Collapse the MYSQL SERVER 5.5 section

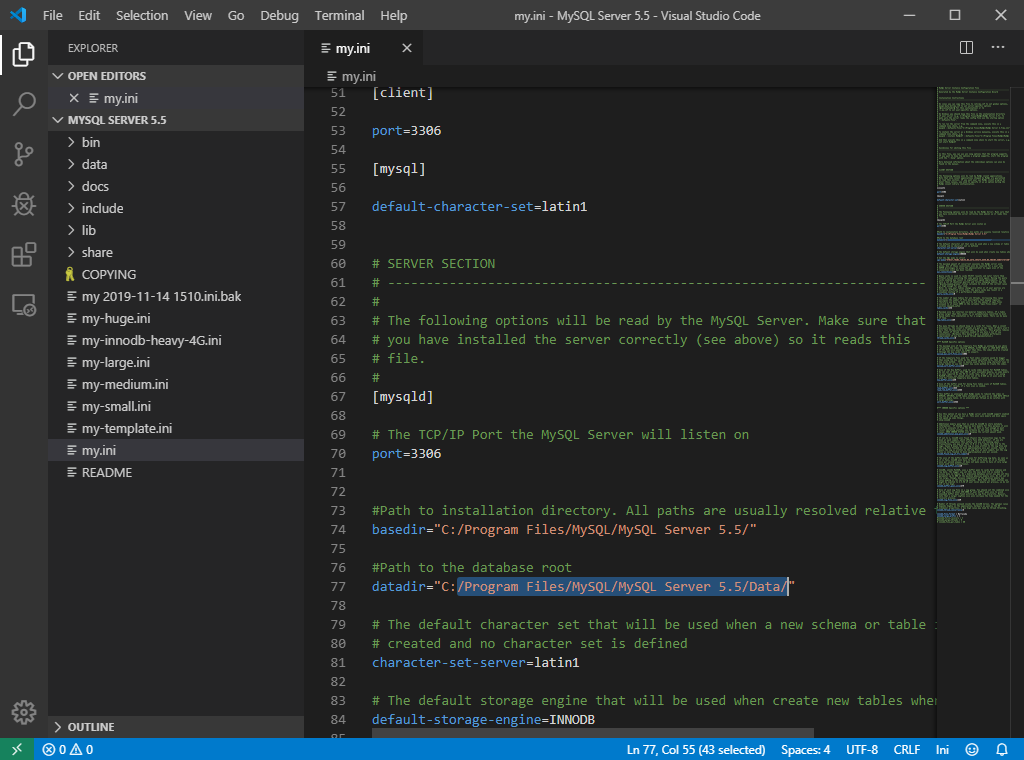tap(116, 120)
